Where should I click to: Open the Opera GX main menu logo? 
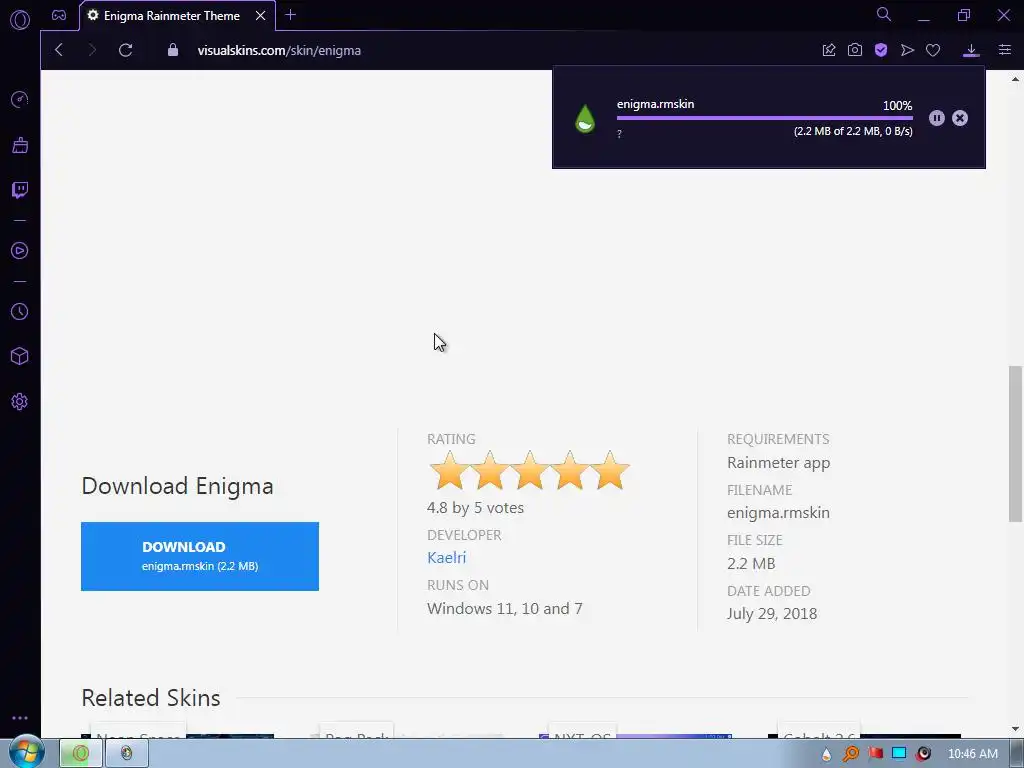[x=20, y=20]
